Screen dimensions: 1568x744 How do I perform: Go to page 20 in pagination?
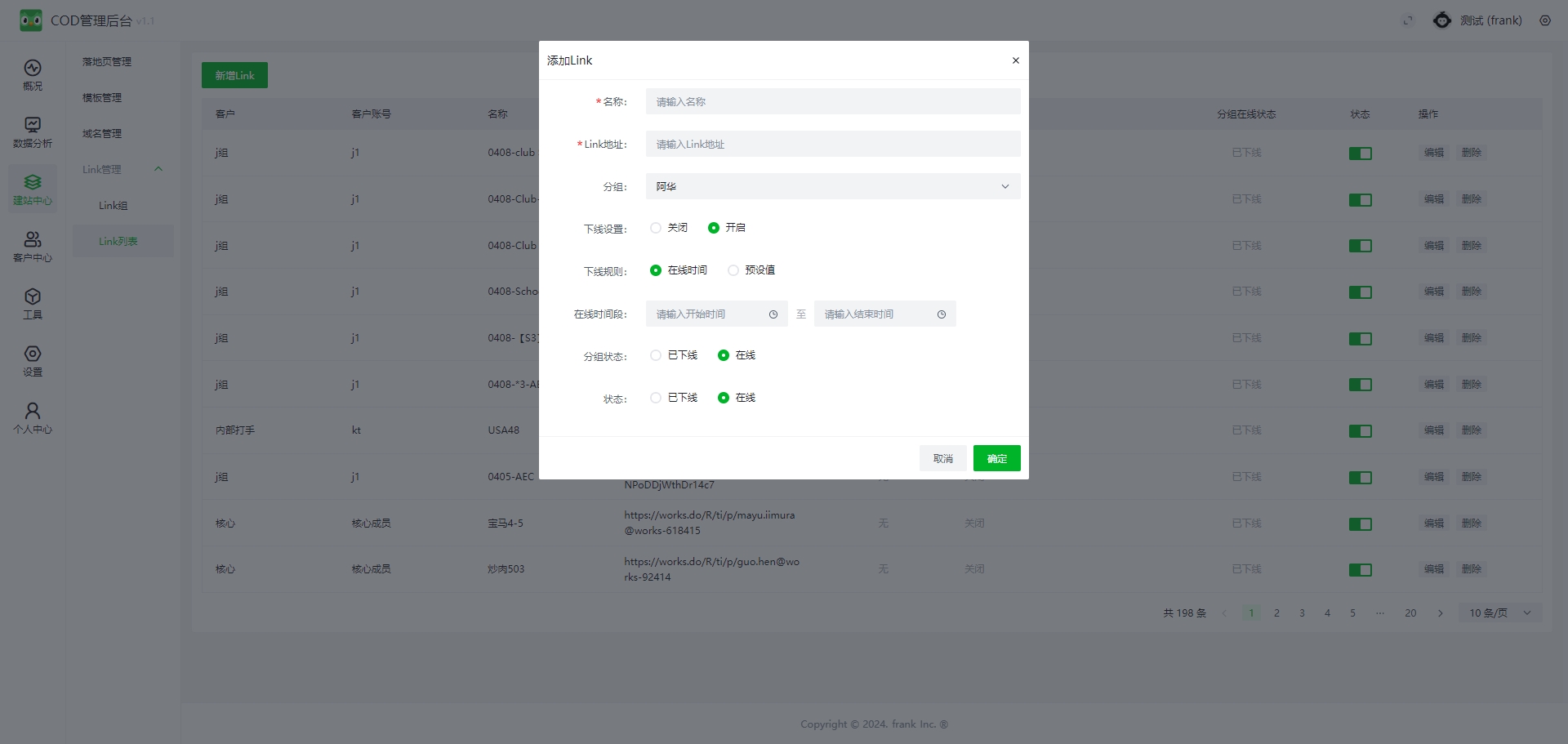click(1410, 613)
